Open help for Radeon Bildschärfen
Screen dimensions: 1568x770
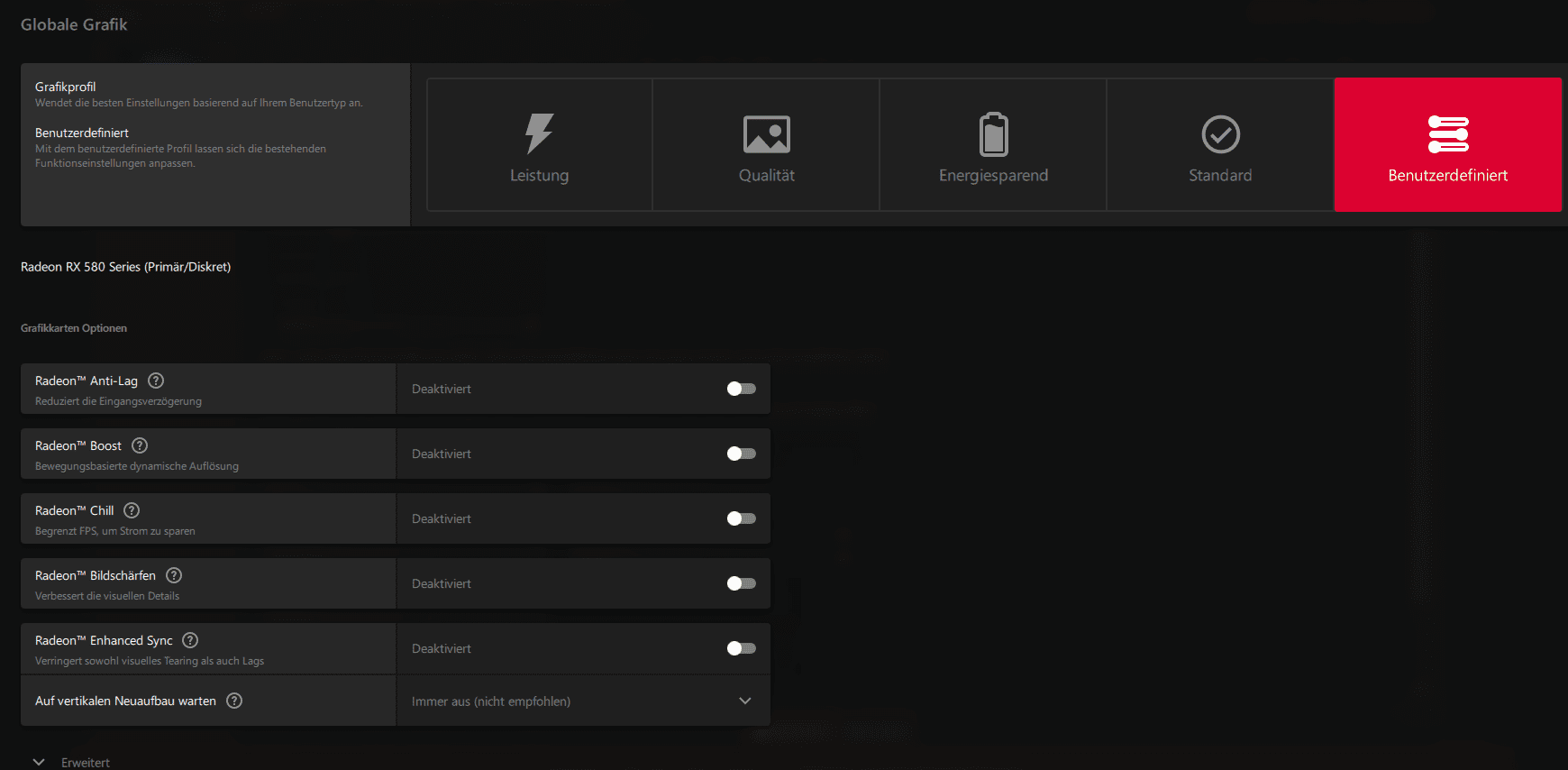174,575
